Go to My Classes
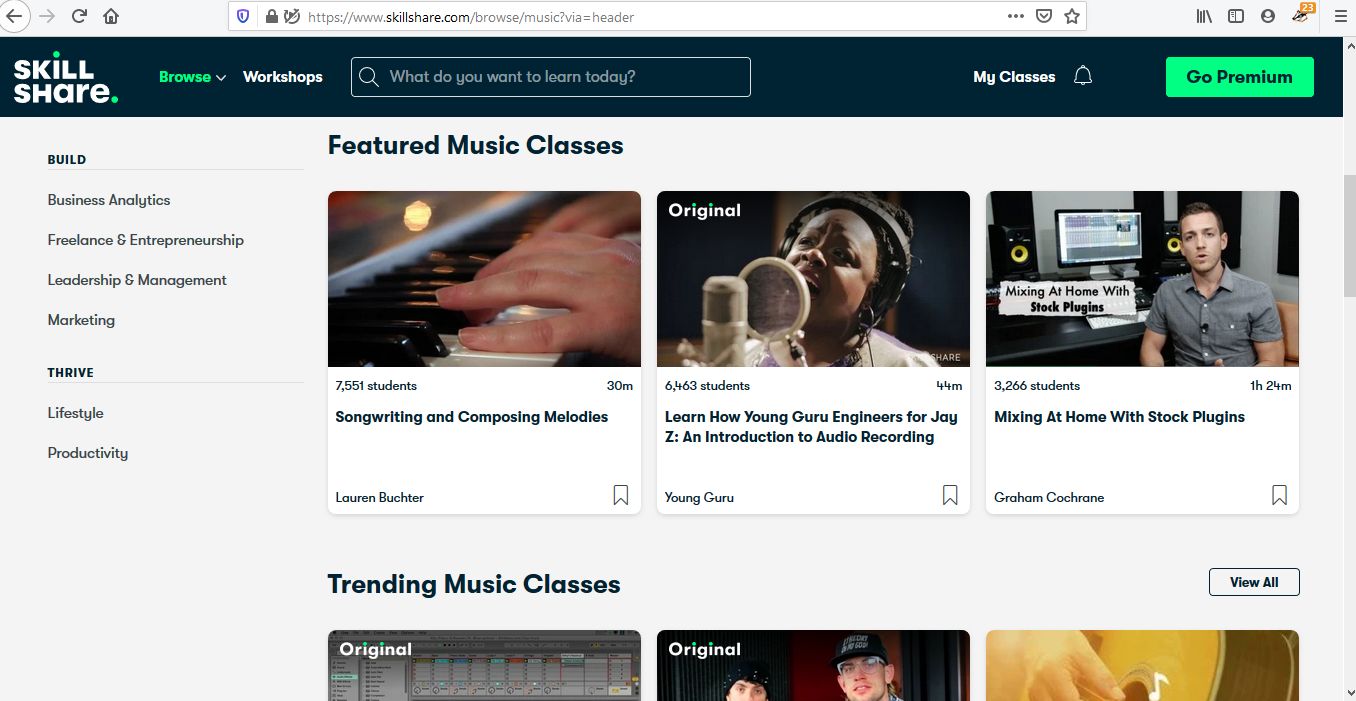The width and height of the screenshot is (1356, 701). coord(1014,77)
